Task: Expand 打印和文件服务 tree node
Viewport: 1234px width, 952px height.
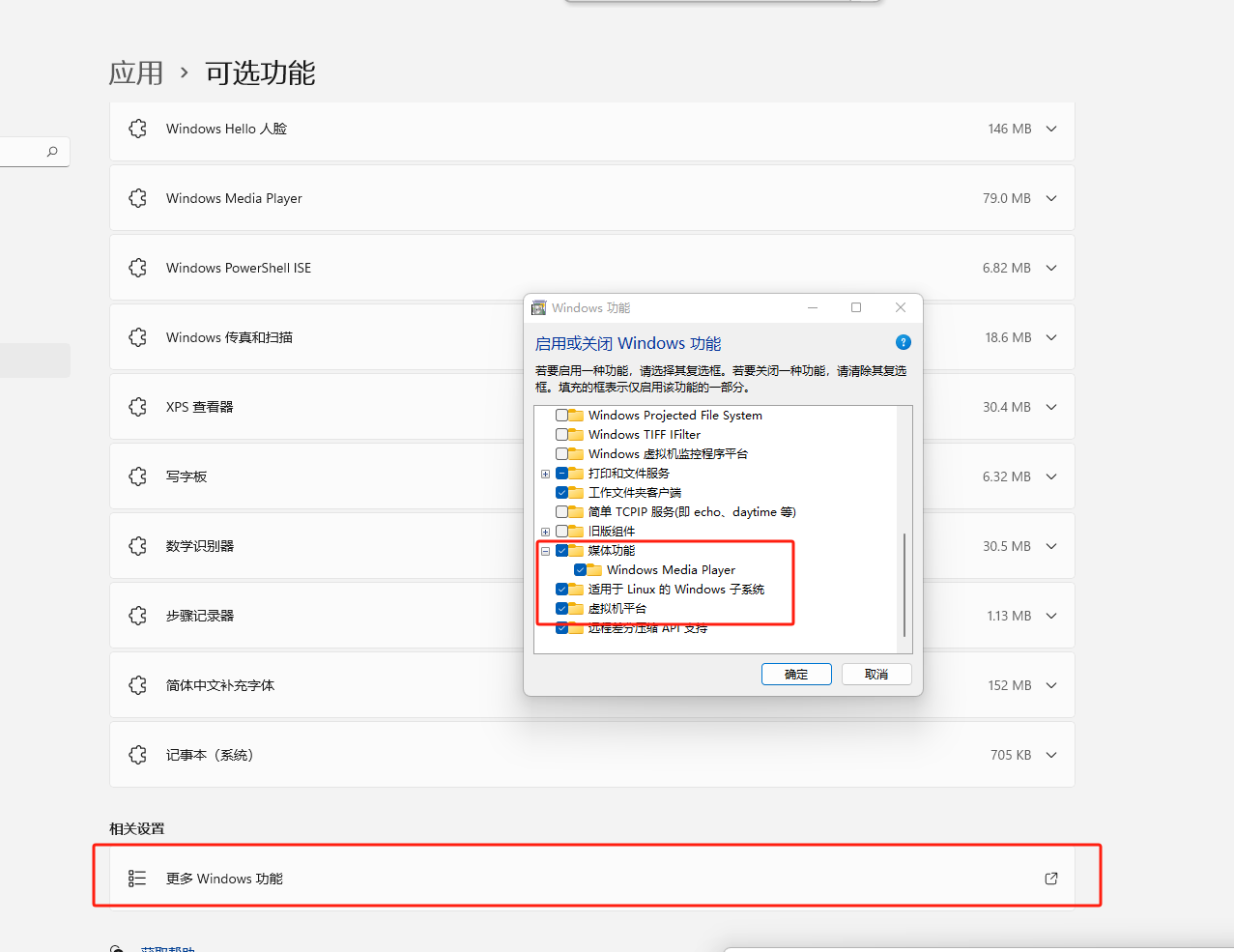Action: [x=545, y=474]
